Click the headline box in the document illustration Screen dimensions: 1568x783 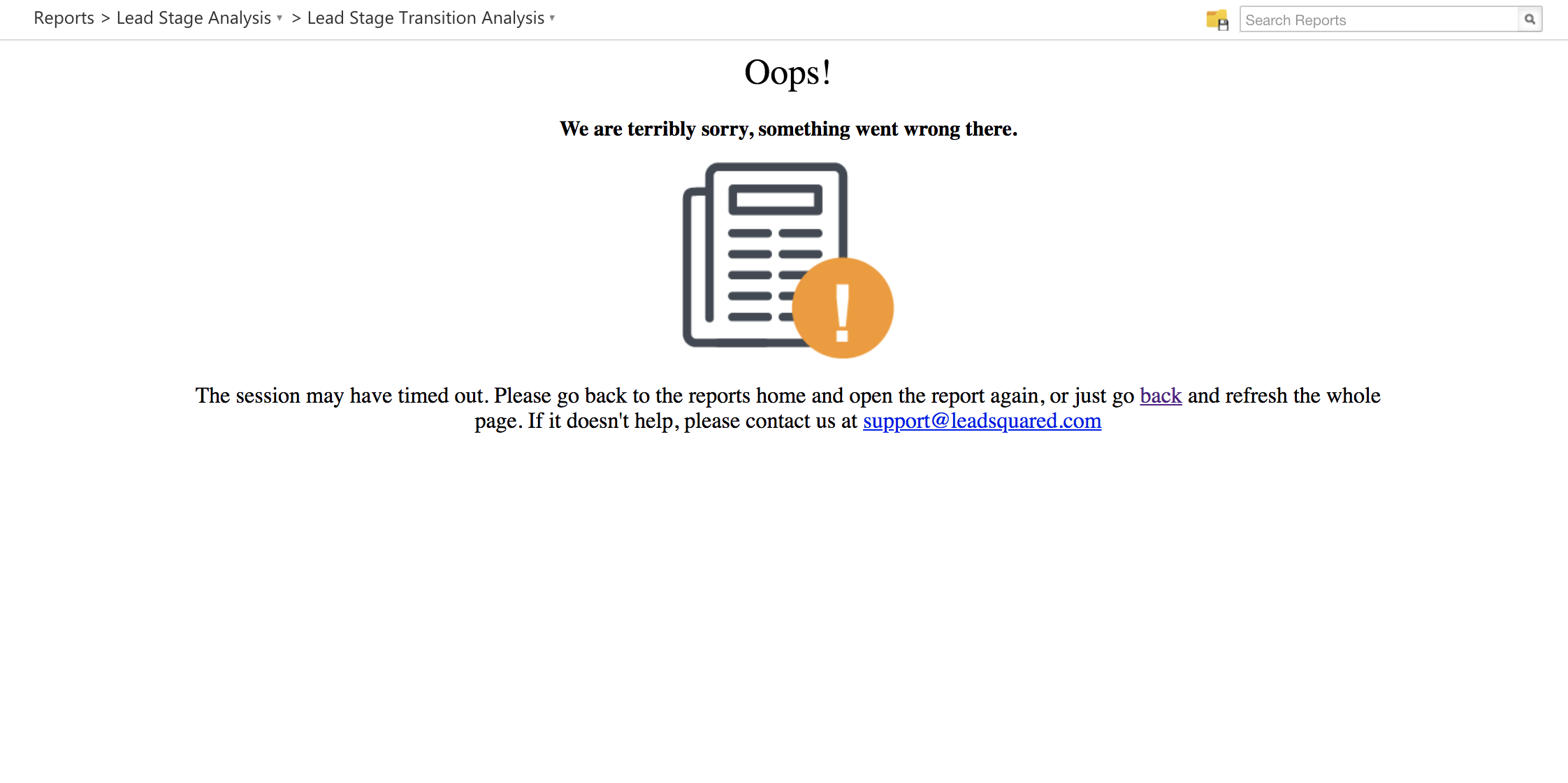[775, 200]
